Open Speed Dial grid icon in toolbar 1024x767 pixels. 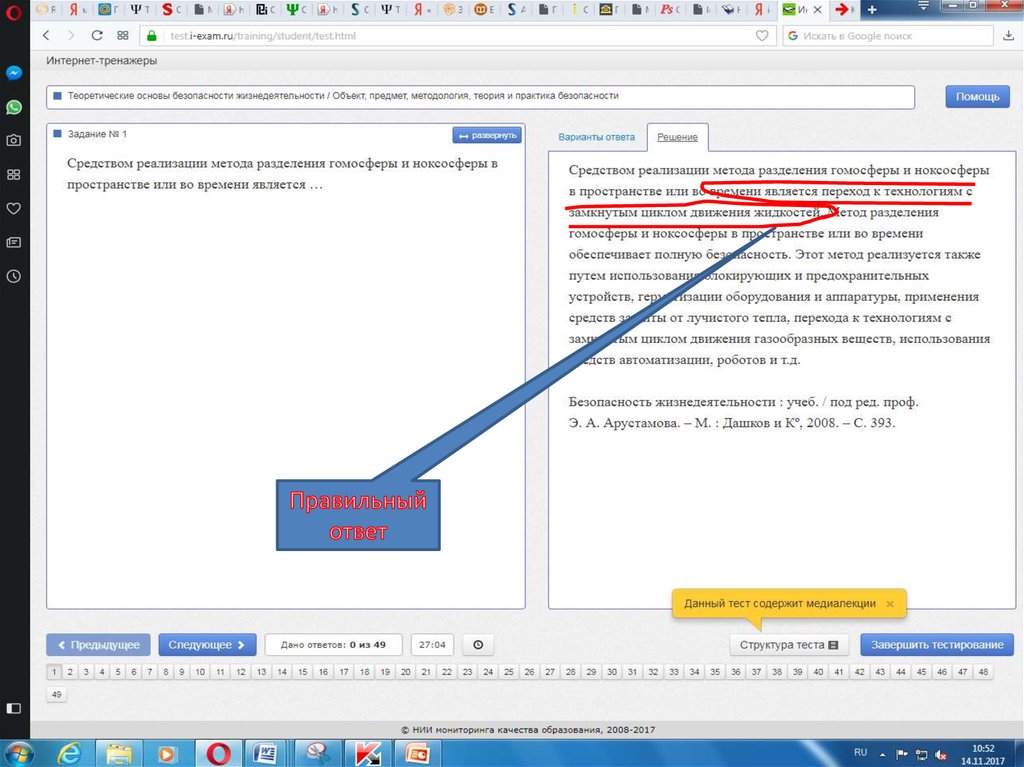(x=123, y=35)
